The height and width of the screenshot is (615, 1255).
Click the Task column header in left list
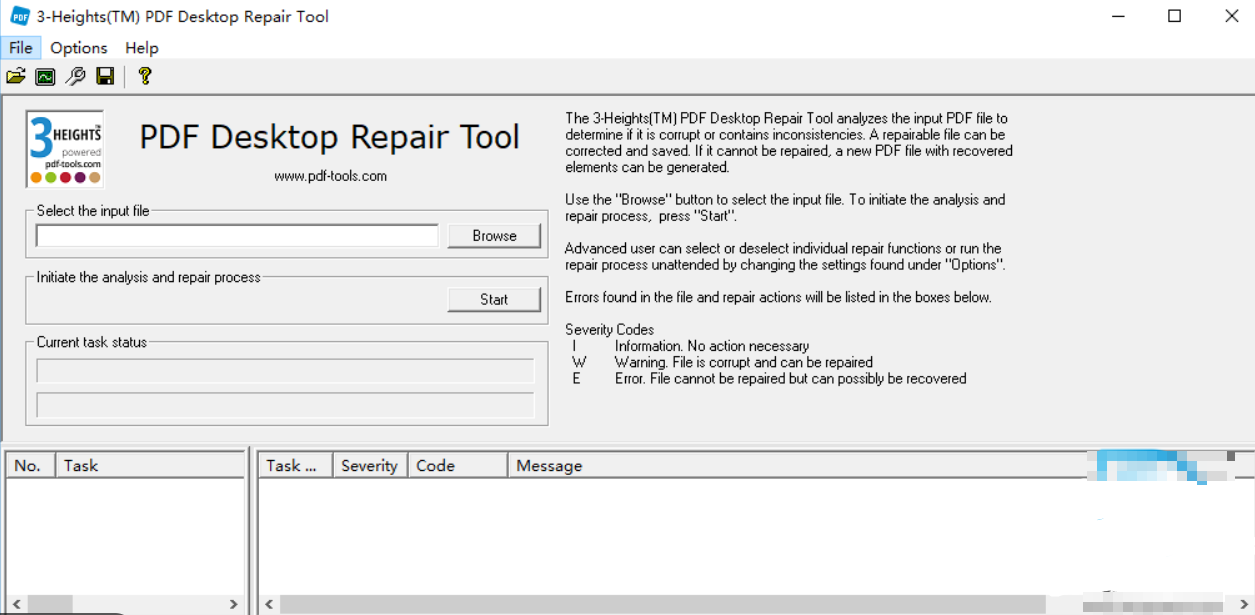point(150,465)
